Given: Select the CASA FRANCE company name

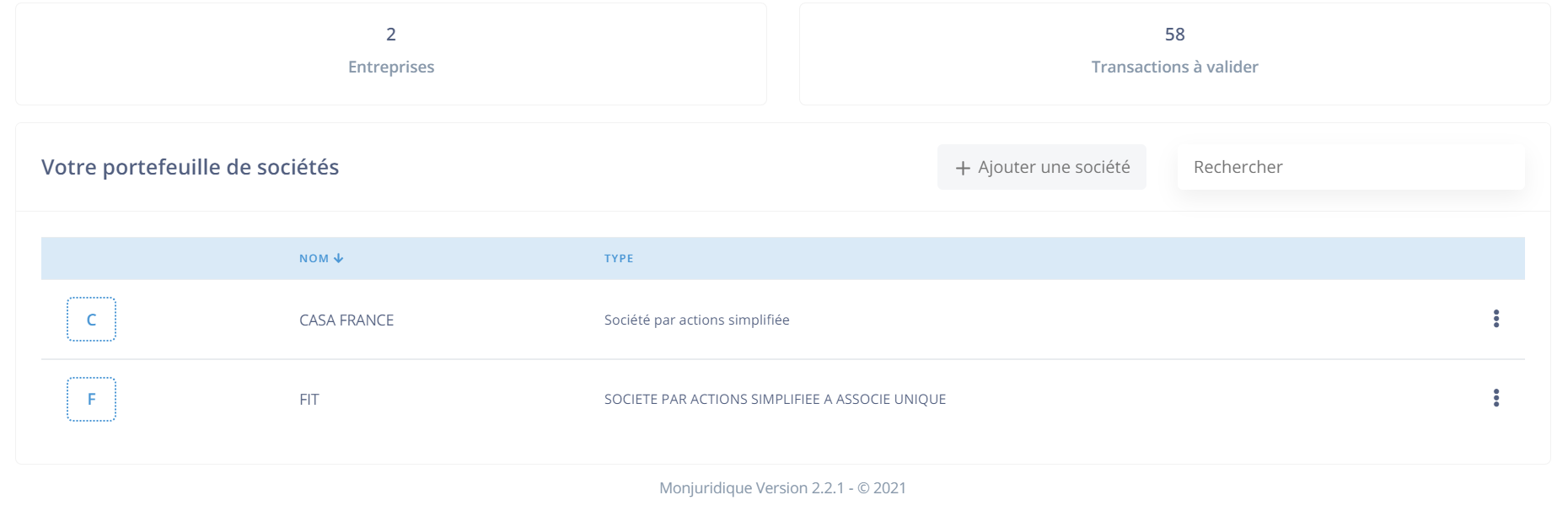Looking at the screenshot, I should tap(346, 320).
